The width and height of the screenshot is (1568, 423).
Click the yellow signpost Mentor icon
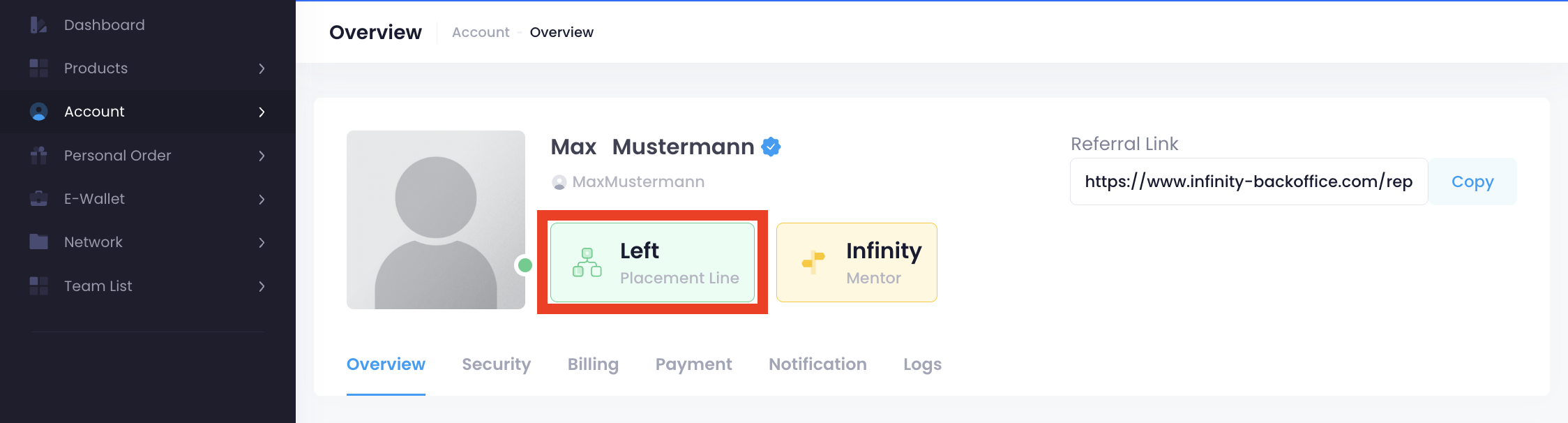[x=813, y=262]
